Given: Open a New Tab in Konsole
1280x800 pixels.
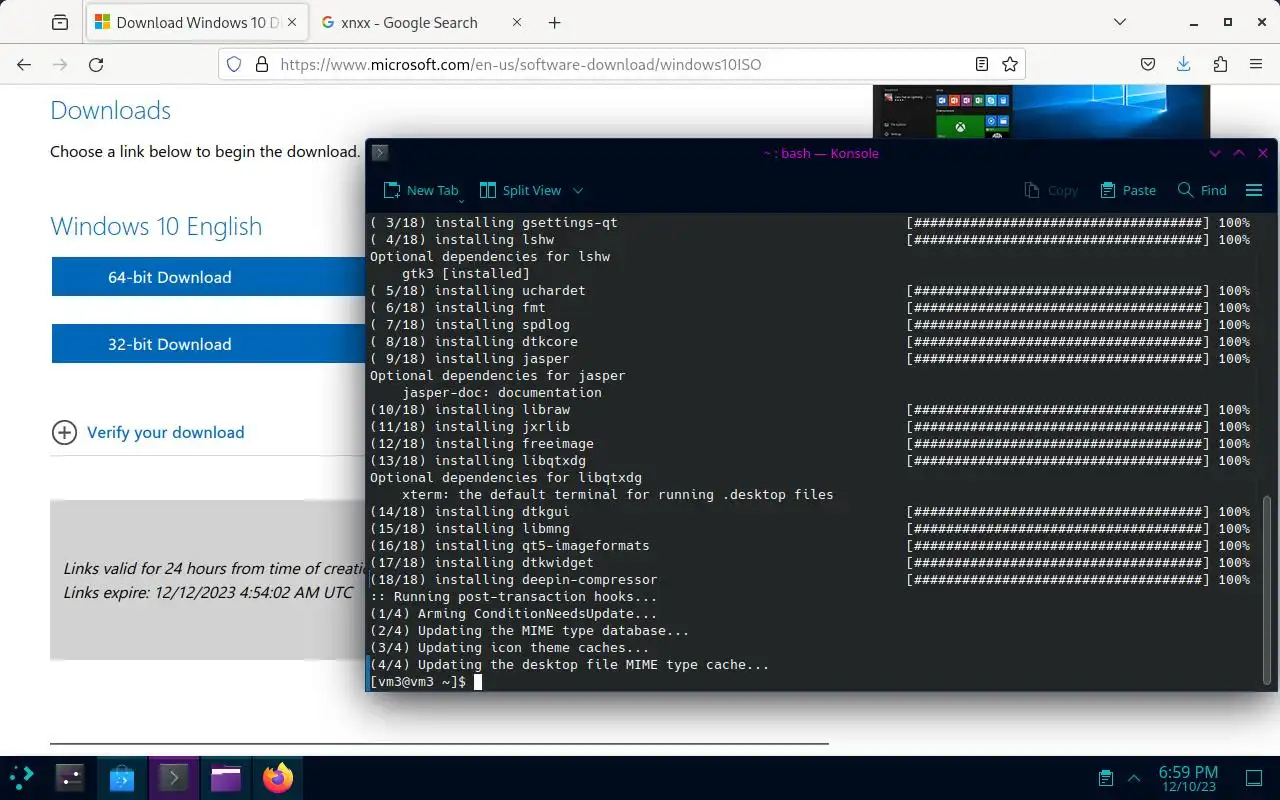Looking at the screenshot, I should tap(421, 190).
